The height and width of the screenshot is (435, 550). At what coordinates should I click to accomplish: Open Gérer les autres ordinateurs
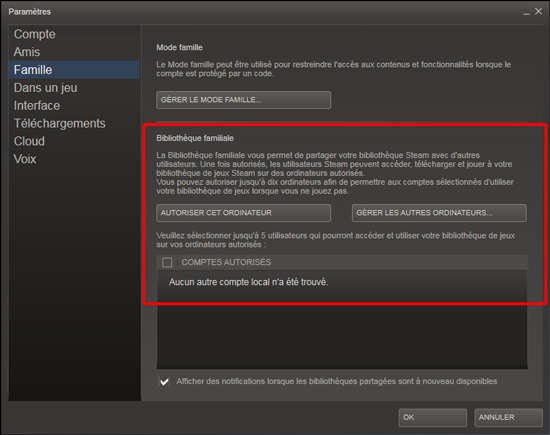pyautogui.click(x=439, y=213)
